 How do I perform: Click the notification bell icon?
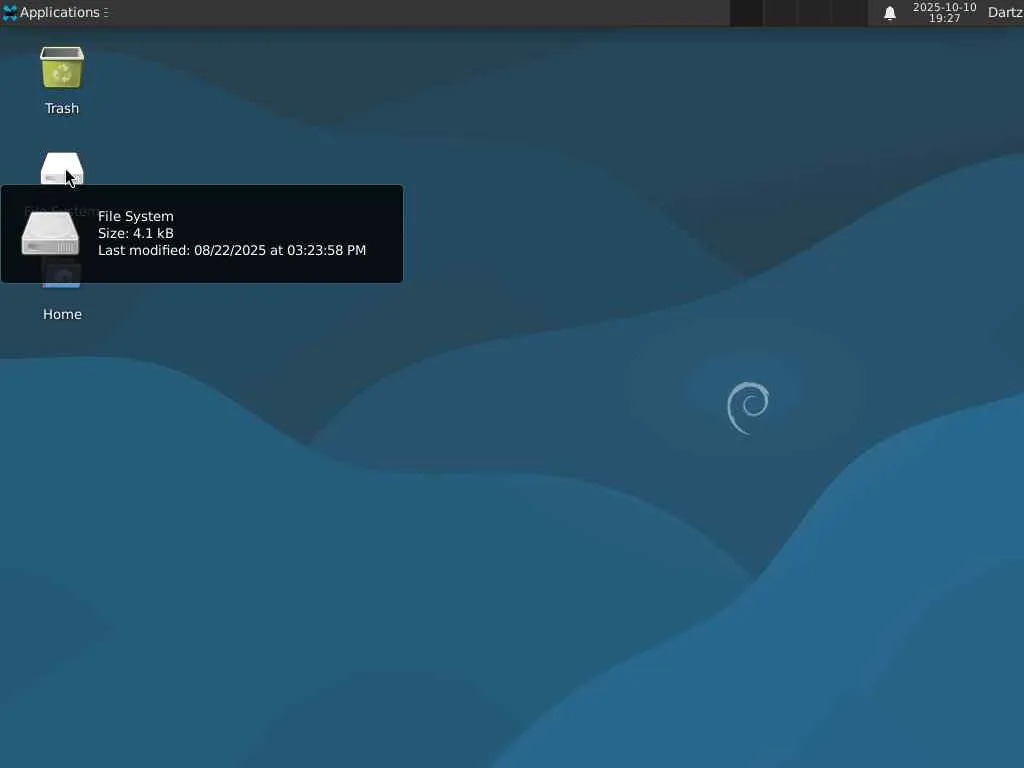889,13
